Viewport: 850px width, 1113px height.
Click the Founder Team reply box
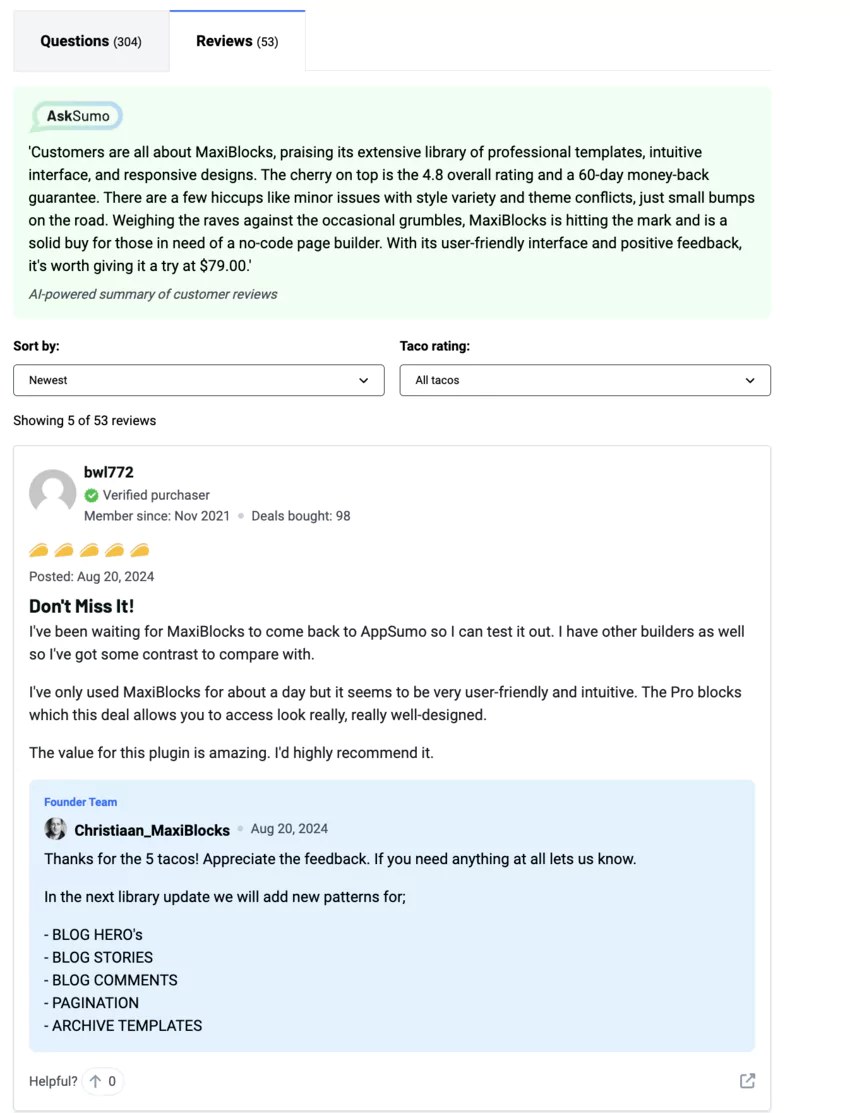point(396,915)
